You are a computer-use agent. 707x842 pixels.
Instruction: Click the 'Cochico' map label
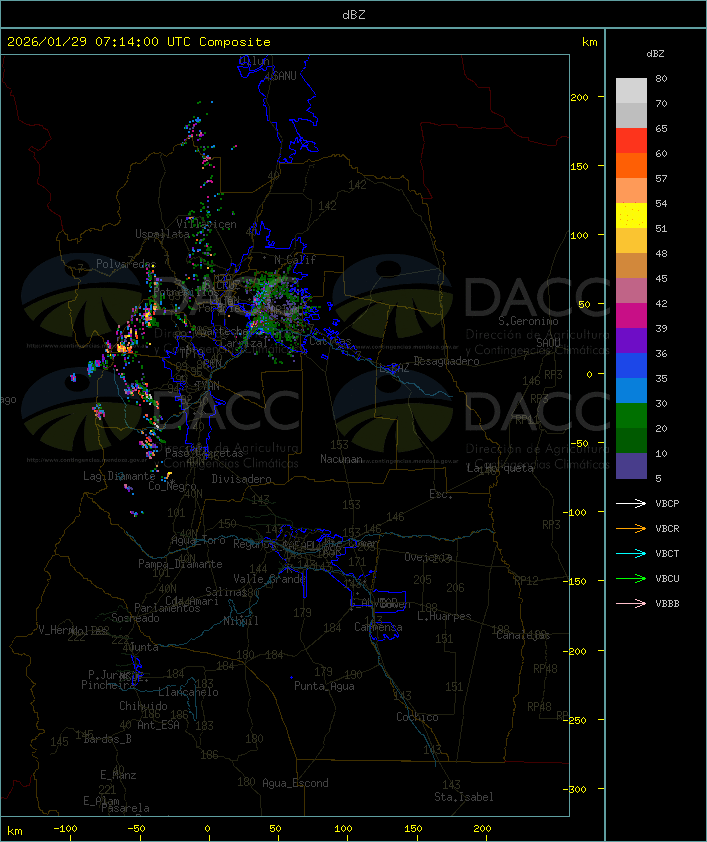pyautogui.click(x=417, y=717)
